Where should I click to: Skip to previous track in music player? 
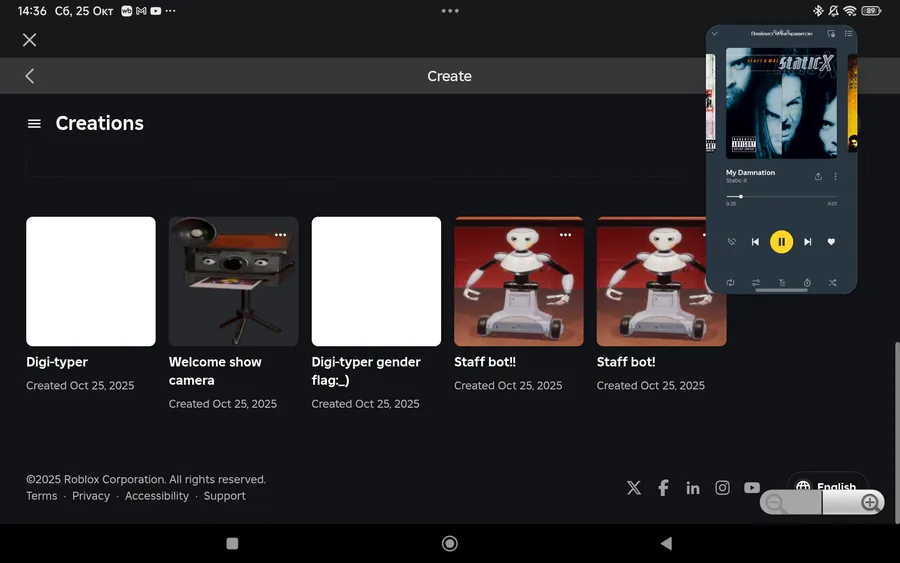pos(755,242)
